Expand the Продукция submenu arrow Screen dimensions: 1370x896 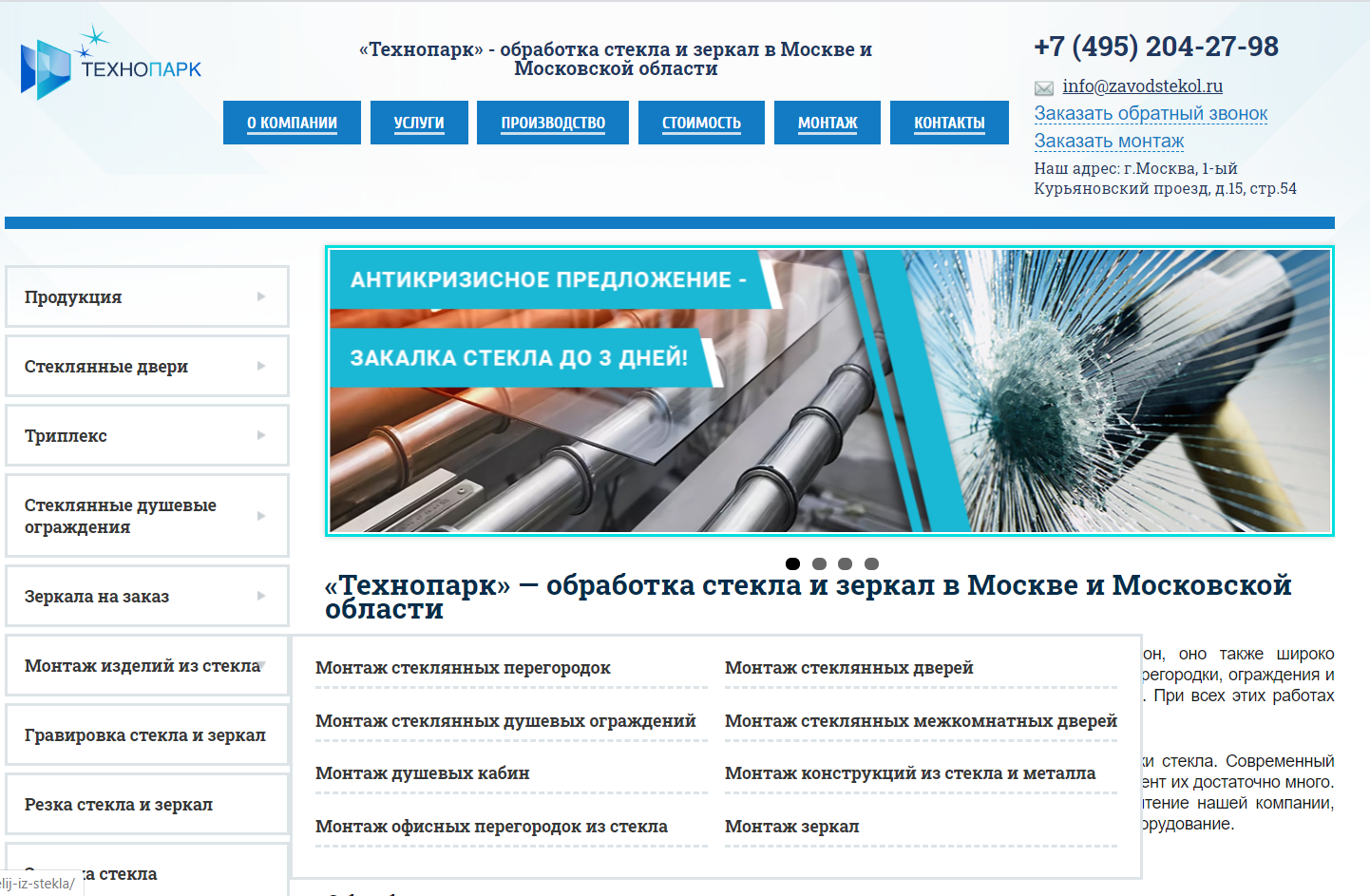pyautogui.click(x=262, y=296)
